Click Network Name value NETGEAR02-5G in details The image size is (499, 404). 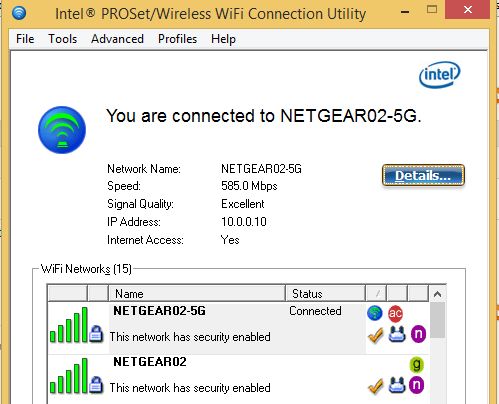tap(261, 169)
